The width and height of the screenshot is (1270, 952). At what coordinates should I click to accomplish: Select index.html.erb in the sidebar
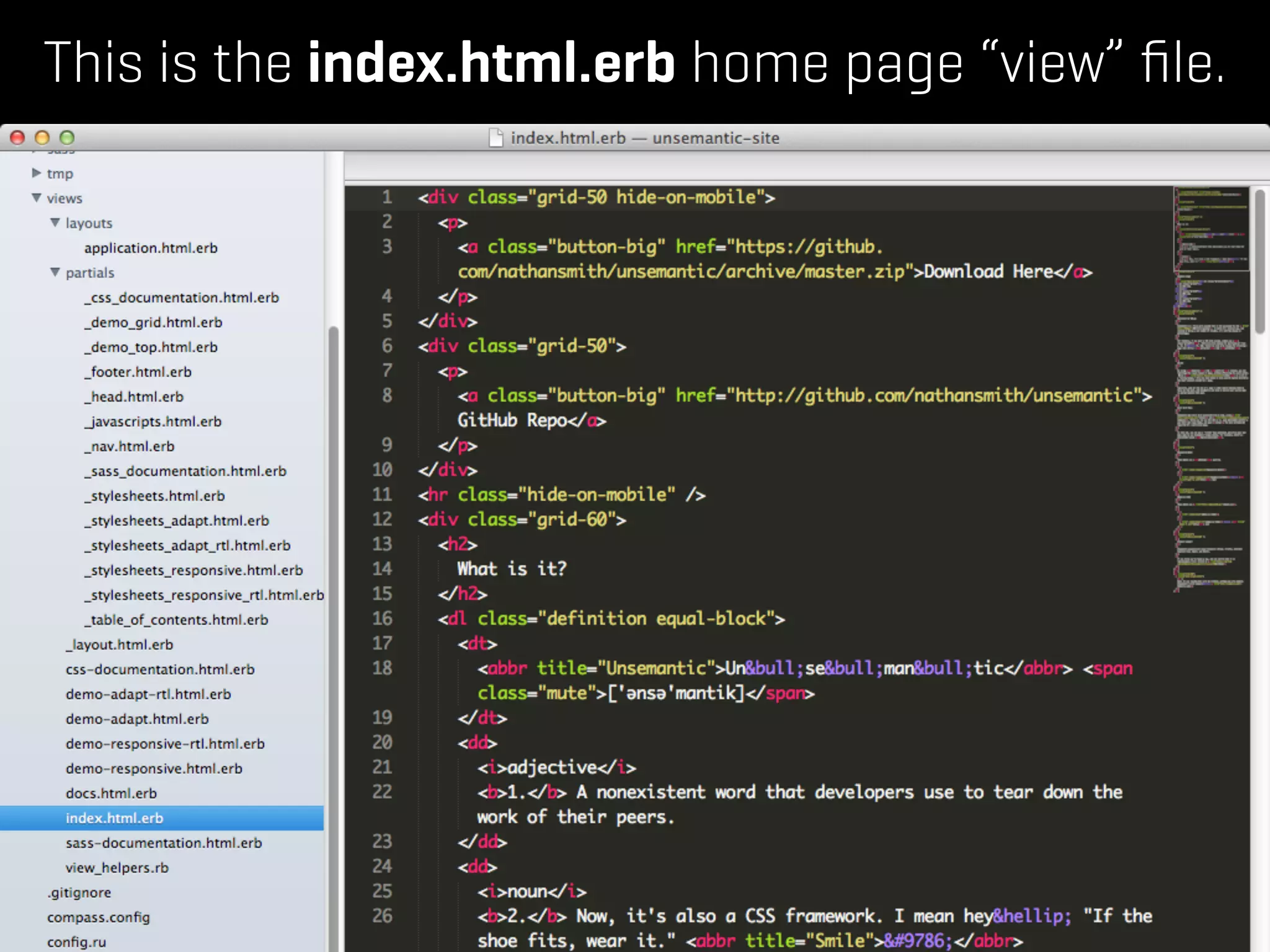(x=114, y=818)
